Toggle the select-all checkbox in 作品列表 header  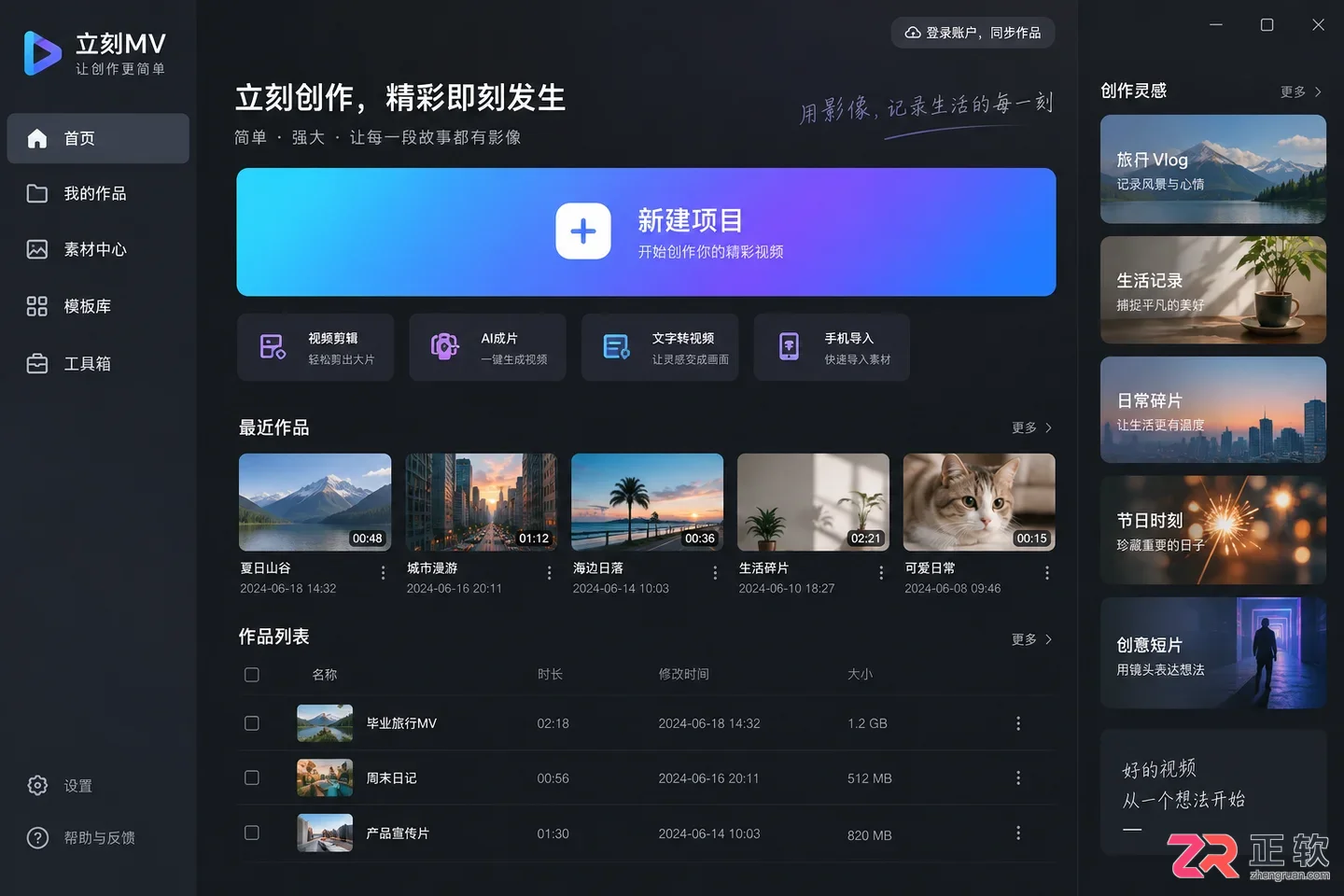(x=252, y=675)
